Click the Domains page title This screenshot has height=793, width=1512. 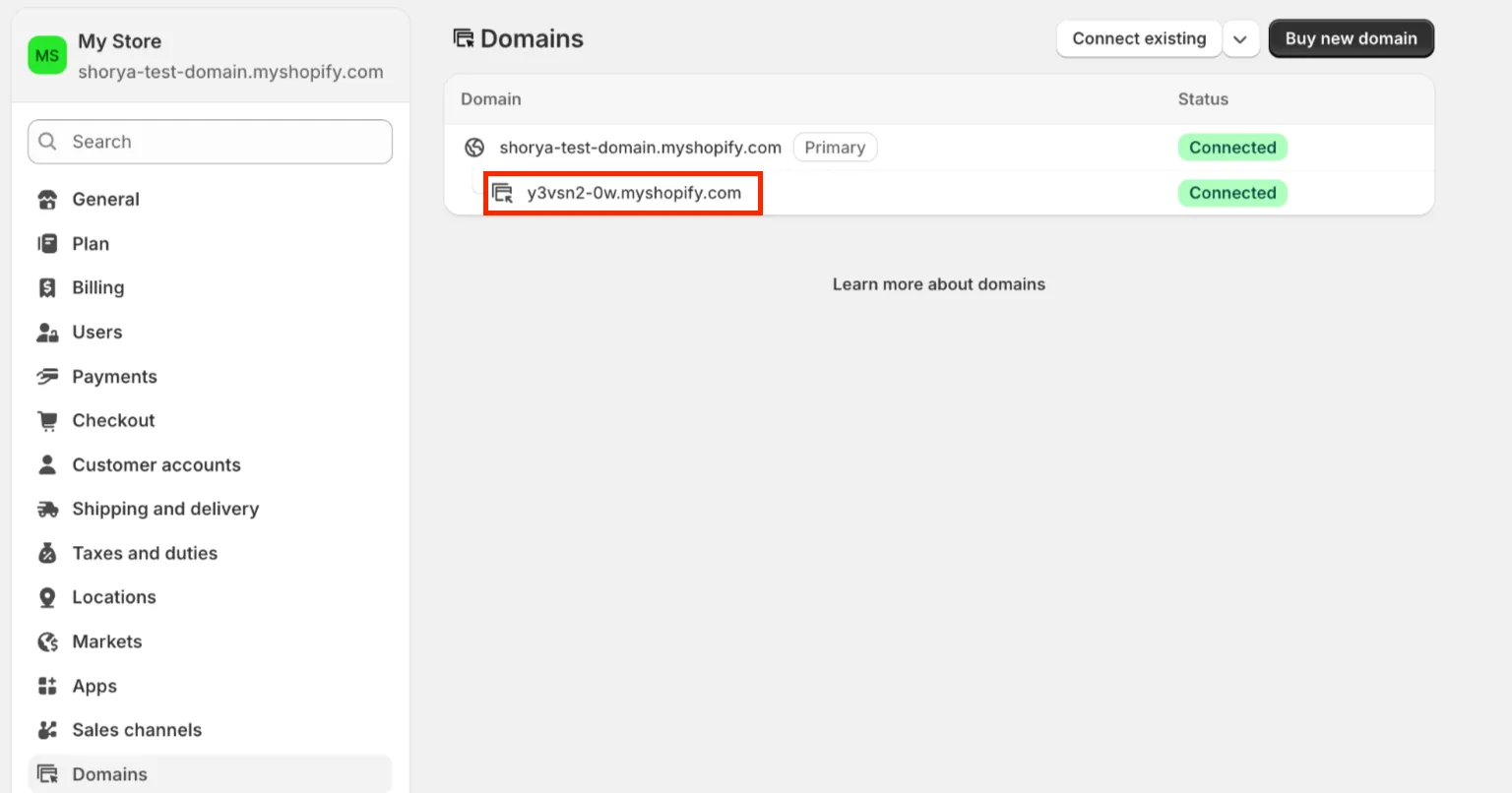[x=532, y=38]
